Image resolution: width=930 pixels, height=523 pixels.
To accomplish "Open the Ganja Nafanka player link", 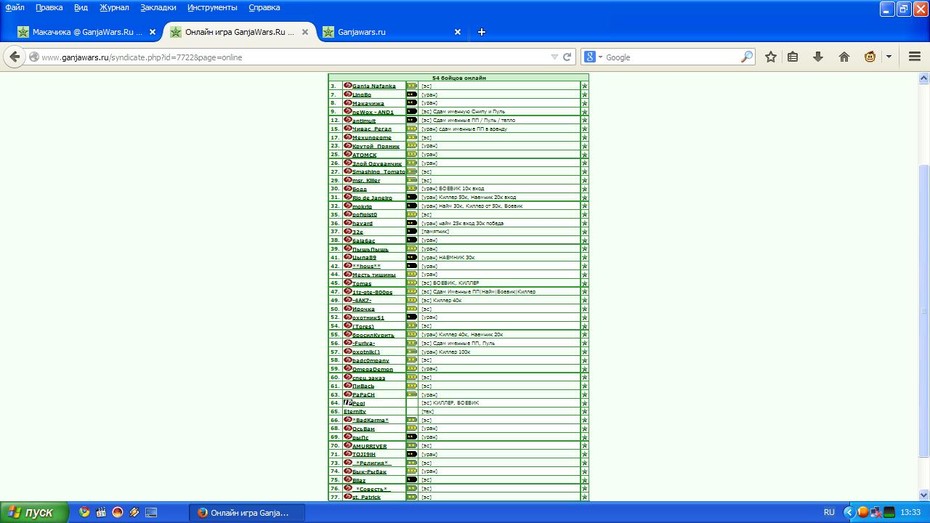I will [x=374, y=86].
